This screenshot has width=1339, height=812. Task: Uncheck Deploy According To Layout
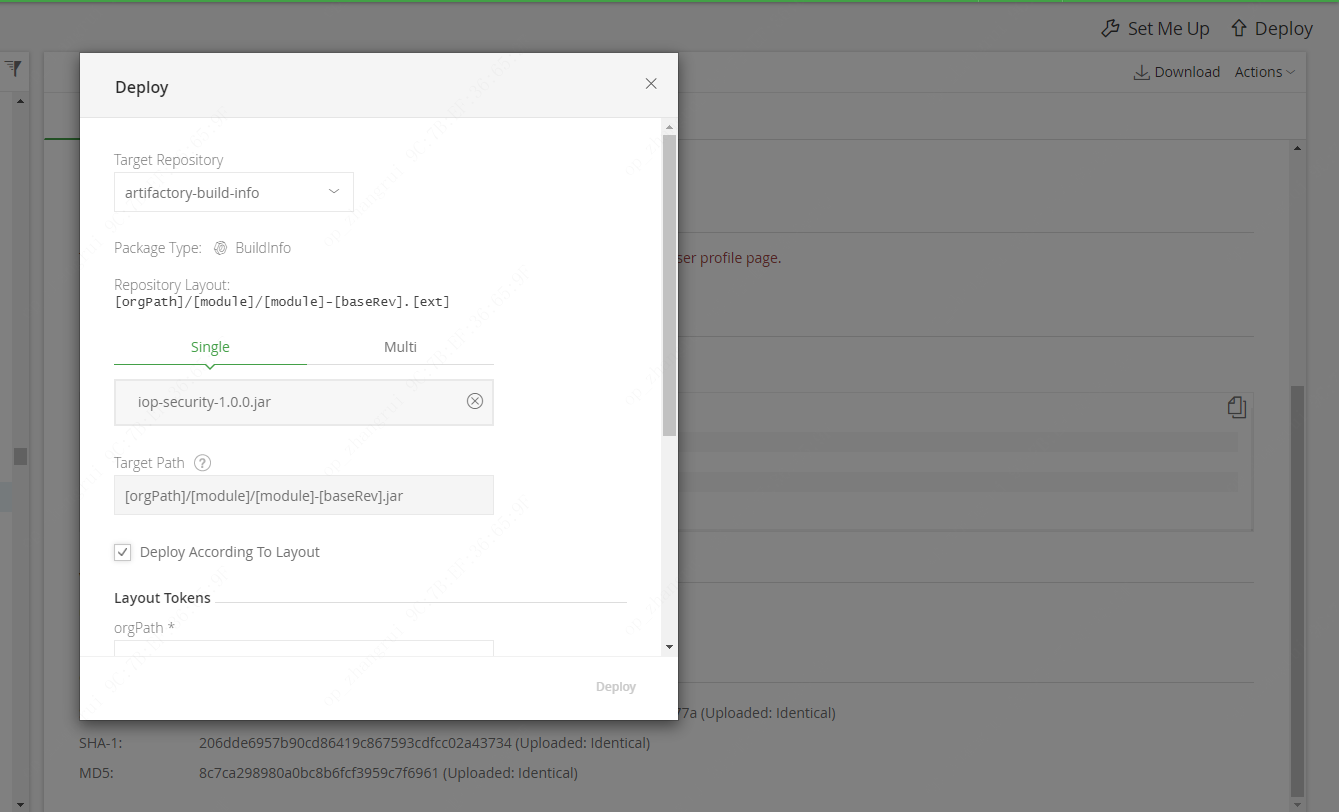pyautogui.click(x=123, y=552)
